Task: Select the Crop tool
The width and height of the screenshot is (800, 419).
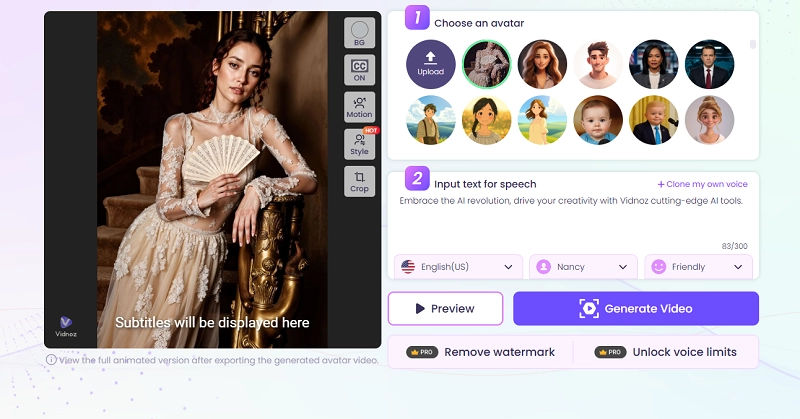Action: point(359,180)
